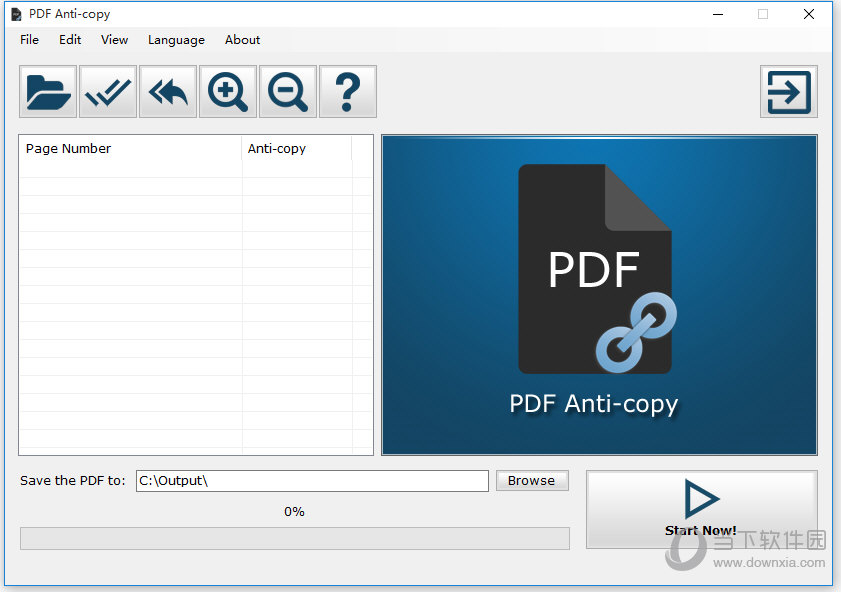This screenshot has height=592, width=841.
Task: Click the exit arrow icon at top right
Action: tap(788, 92)
